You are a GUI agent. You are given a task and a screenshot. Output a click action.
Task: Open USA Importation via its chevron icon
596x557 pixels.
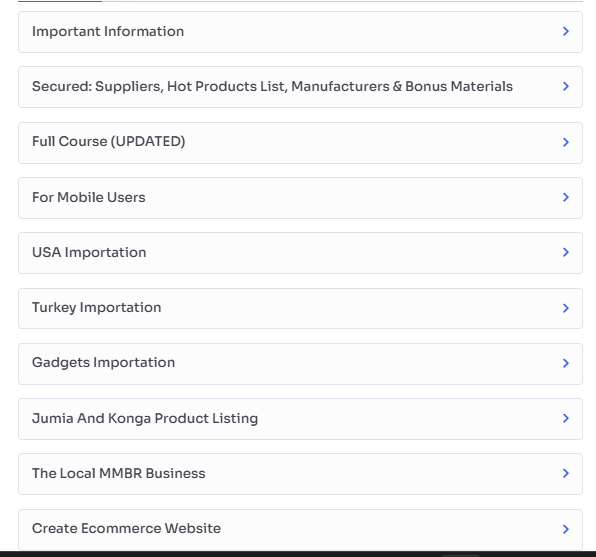point(566,252)
